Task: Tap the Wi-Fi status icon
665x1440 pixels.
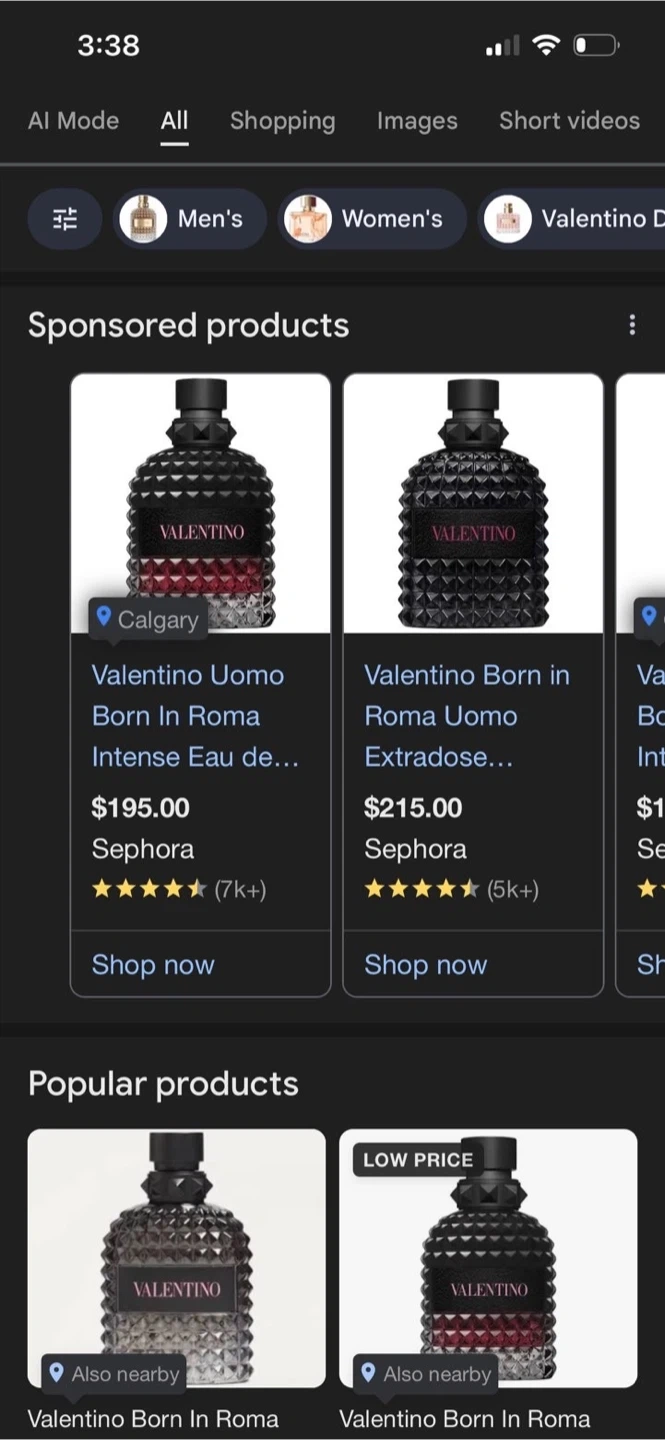Action: [x=545, y=45]
